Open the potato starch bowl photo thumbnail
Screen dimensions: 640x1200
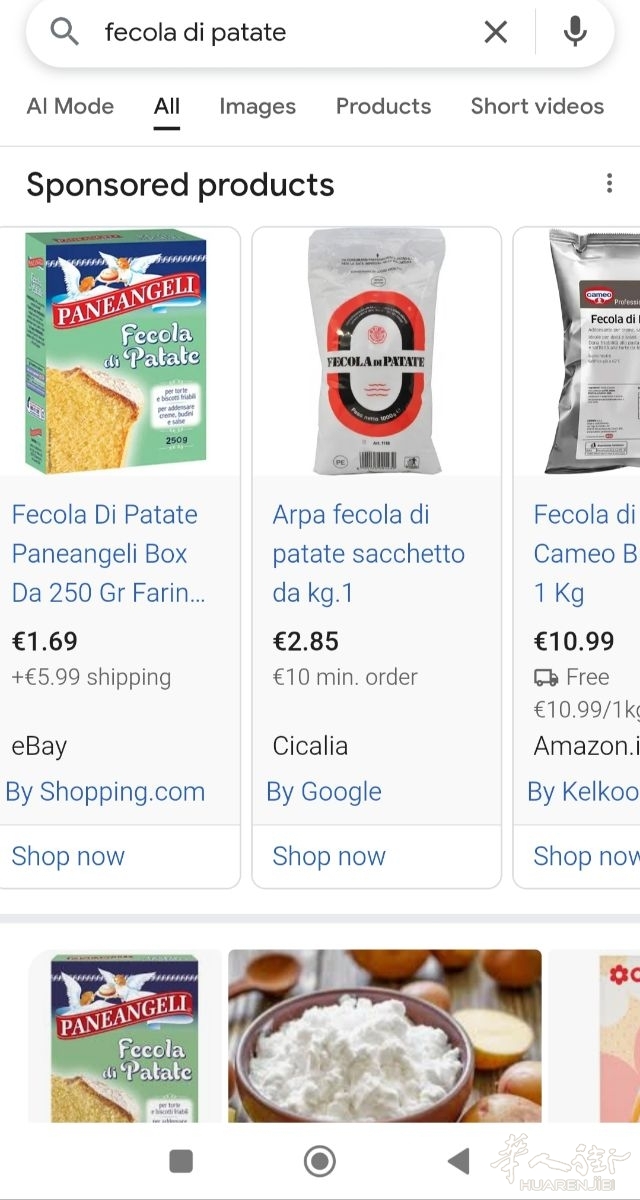click(x=384, y=1035)
